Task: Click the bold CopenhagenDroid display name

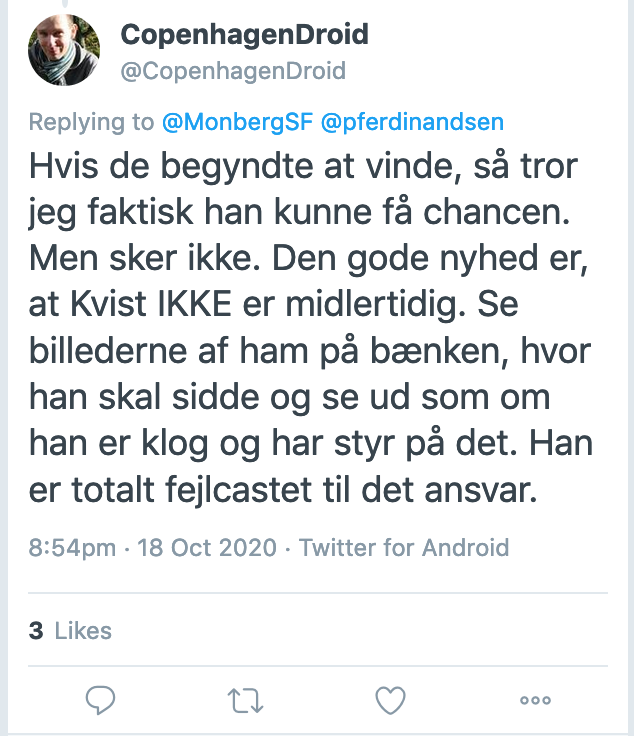Action: coord(245,35)
